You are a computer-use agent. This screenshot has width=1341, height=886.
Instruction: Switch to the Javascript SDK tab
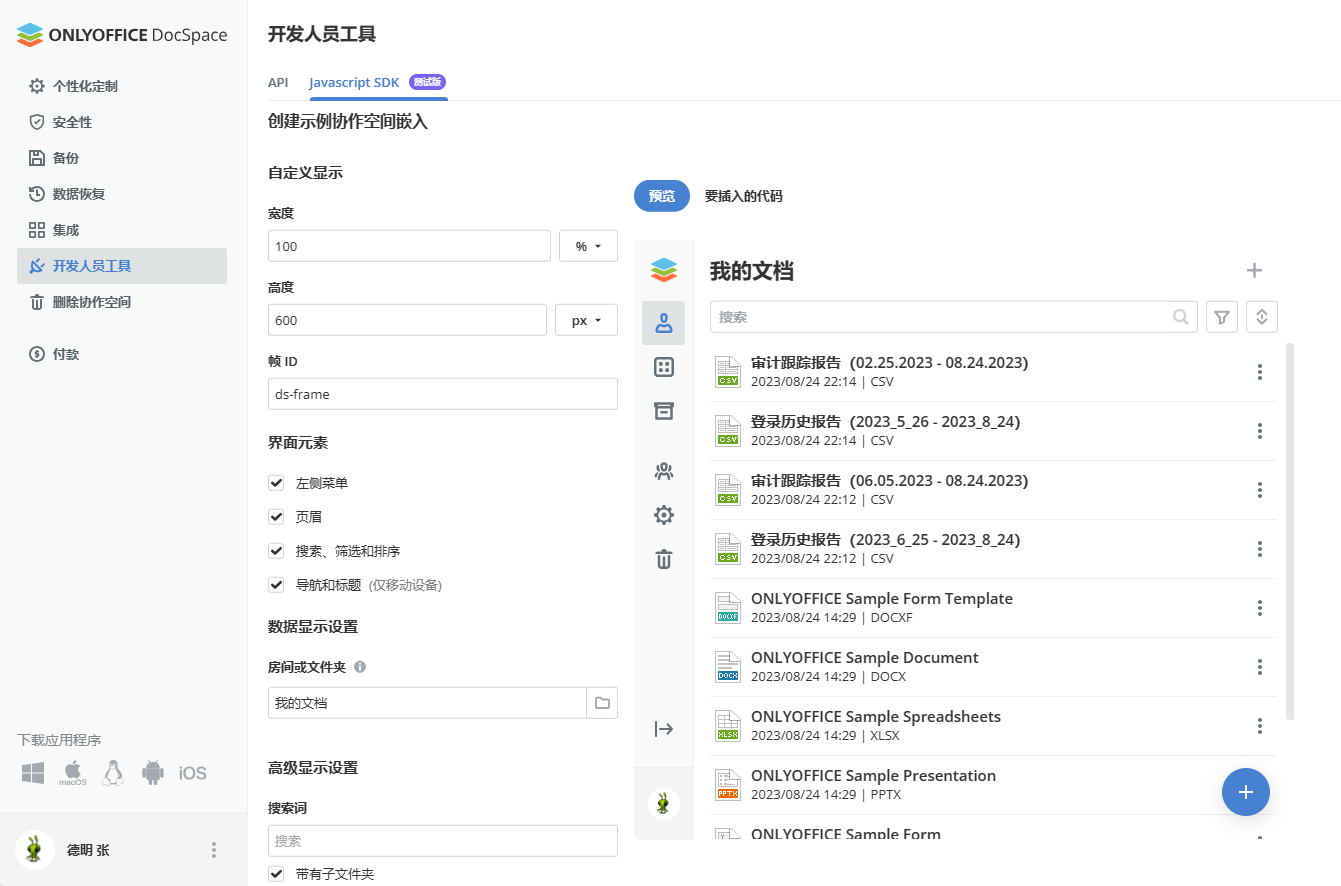pos(377,82)
